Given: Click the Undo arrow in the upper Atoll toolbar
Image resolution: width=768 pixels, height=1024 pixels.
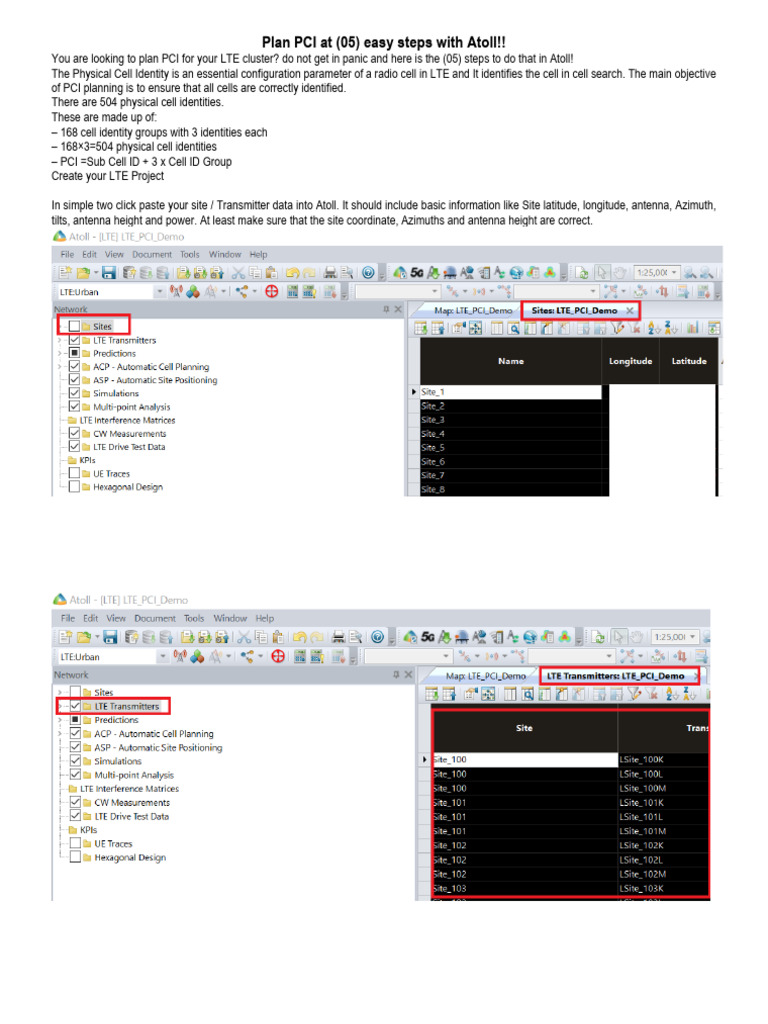Looking at the screenshot, I should point(292,272).
